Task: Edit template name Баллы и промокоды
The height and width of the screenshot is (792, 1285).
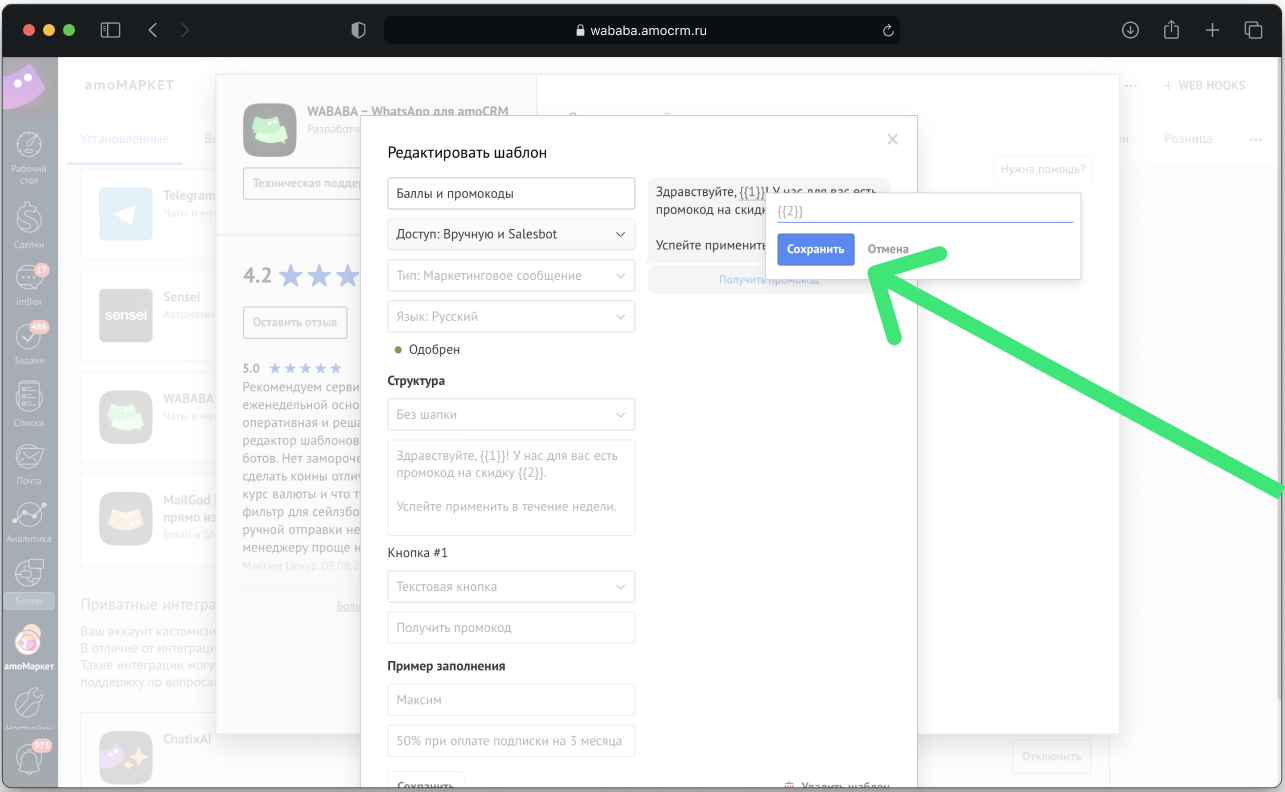Action: tap(511, 194)
